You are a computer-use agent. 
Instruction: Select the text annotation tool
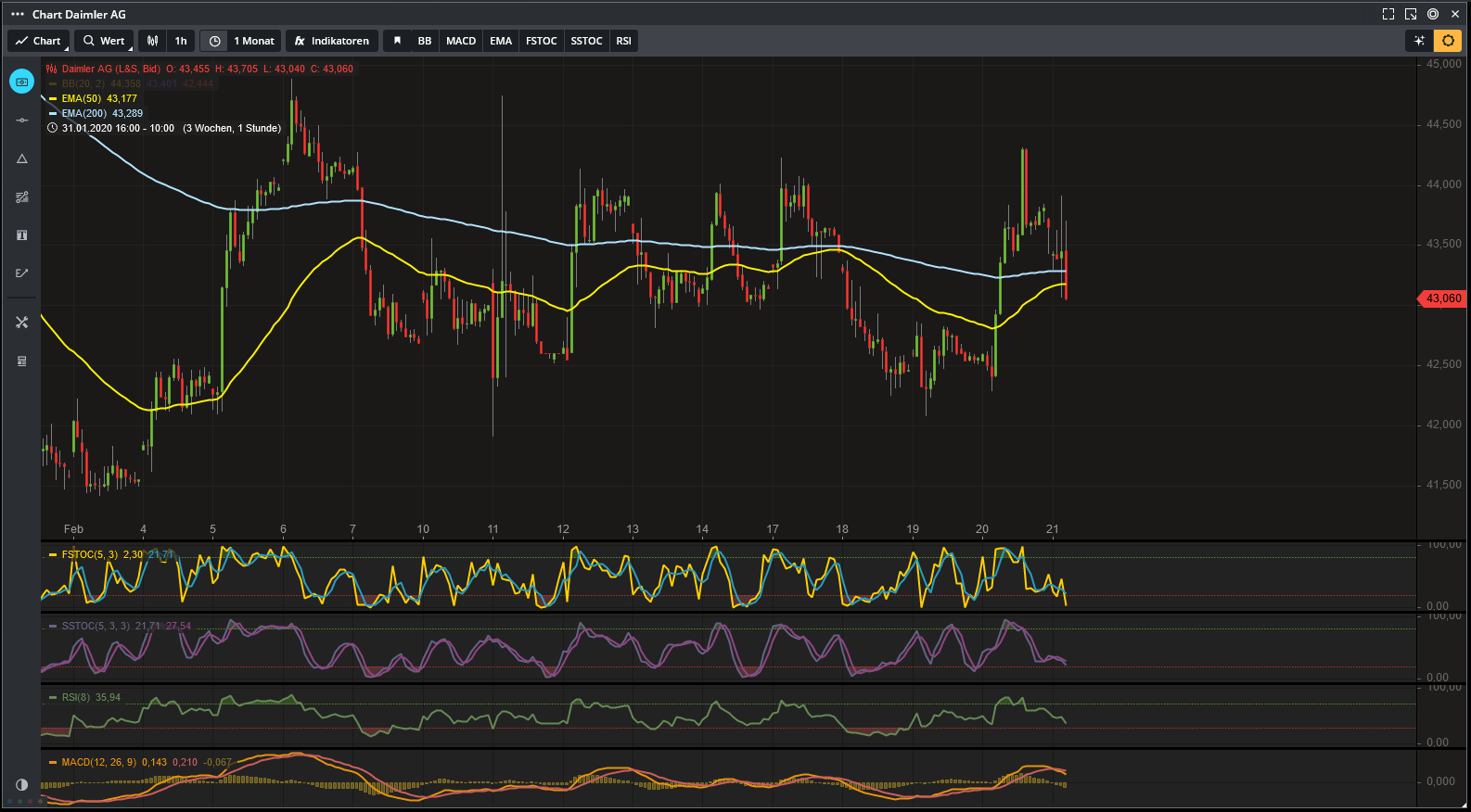click(x=21, y=235)
